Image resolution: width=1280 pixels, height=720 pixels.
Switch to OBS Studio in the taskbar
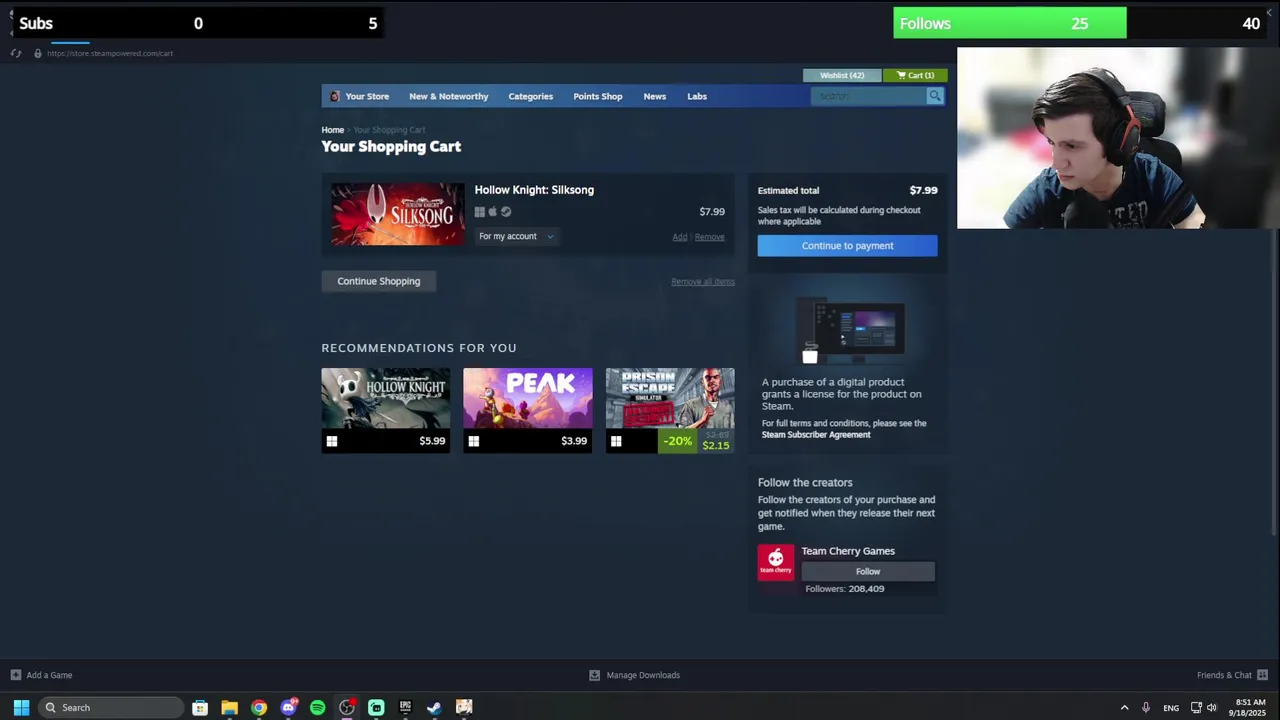point(347,707)
